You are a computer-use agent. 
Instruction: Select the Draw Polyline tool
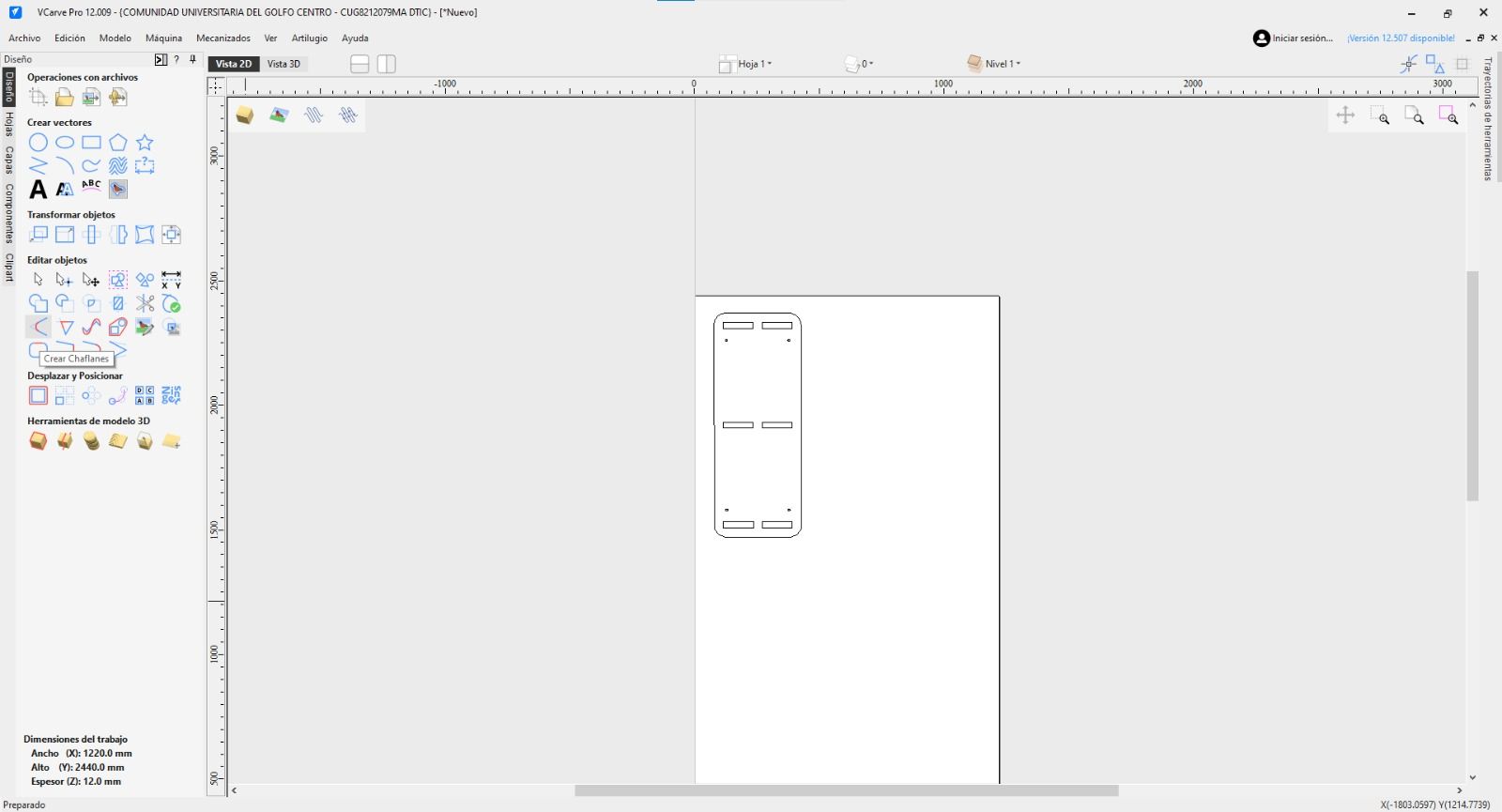click(x=38, y=166)
